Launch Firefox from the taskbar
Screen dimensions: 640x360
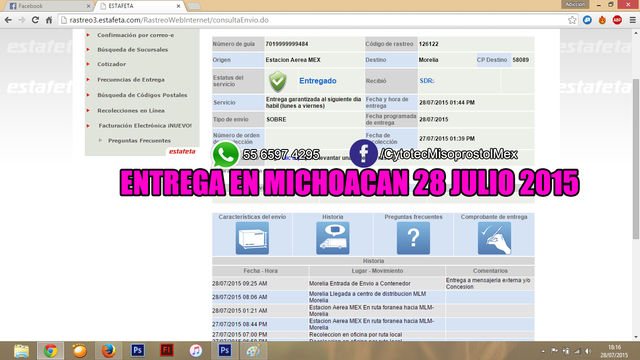click(109, 351)
